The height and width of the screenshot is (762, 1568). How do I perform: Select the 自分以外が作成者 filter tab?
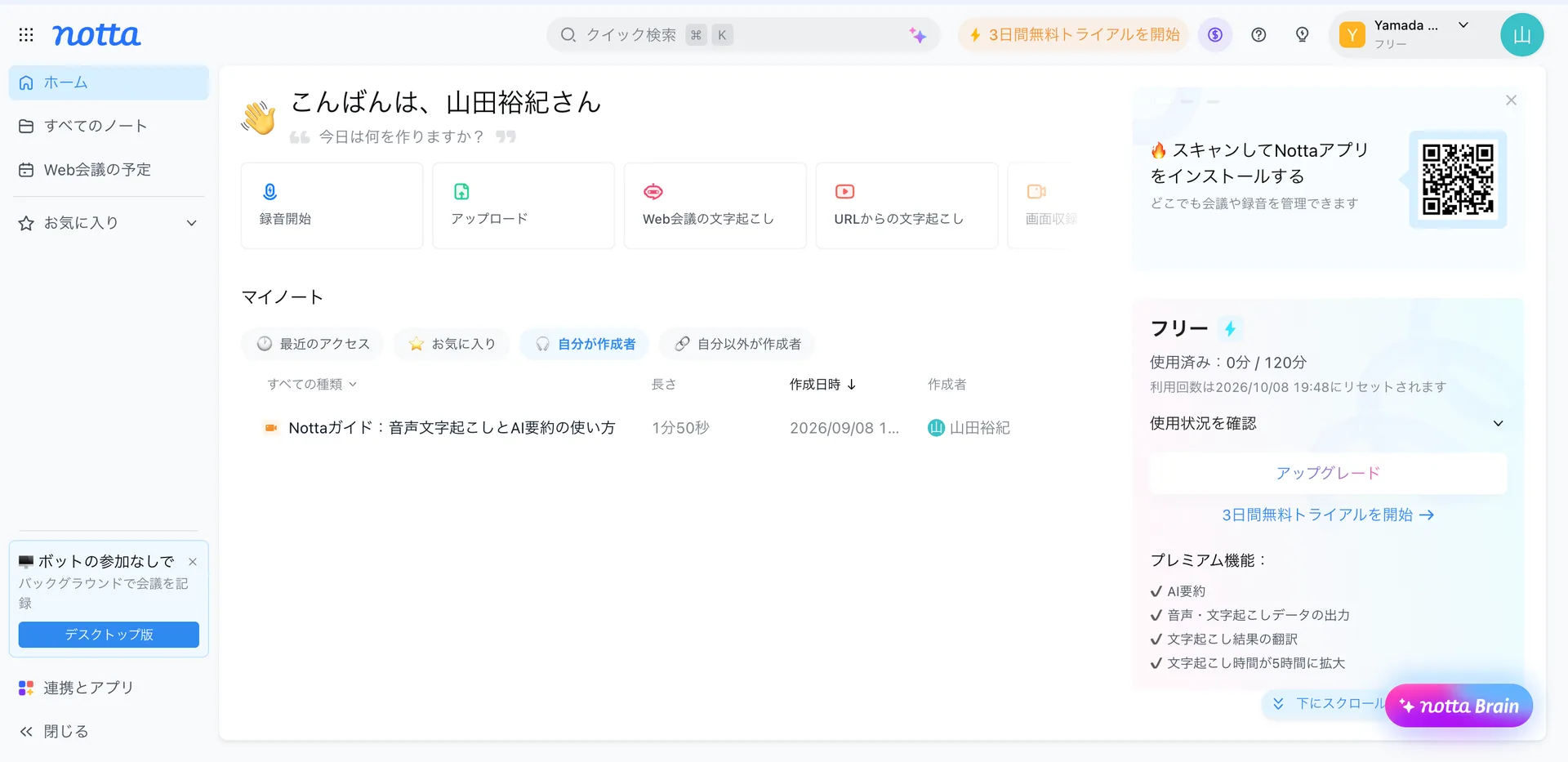coord(737,344)
